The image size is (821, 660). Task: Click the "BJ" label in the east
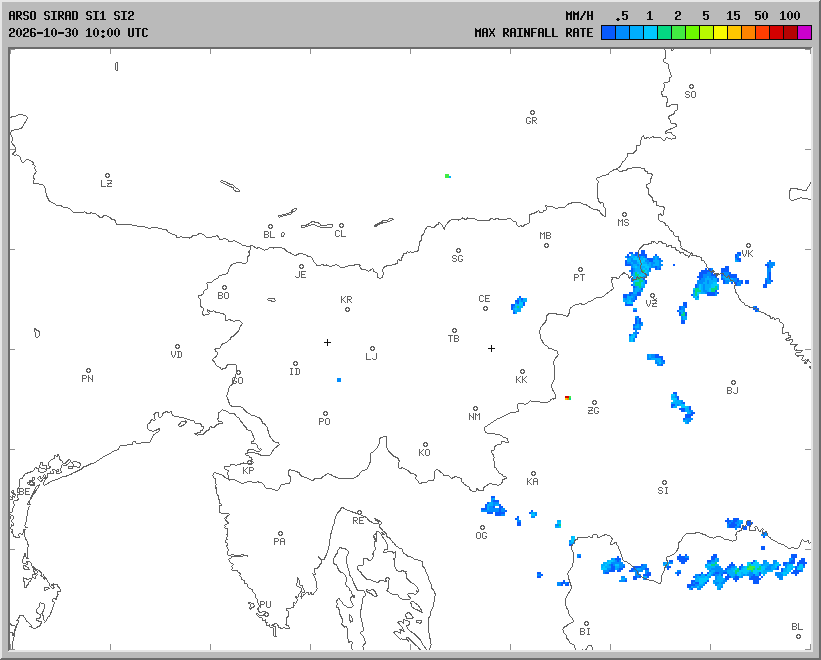[733, 390]
